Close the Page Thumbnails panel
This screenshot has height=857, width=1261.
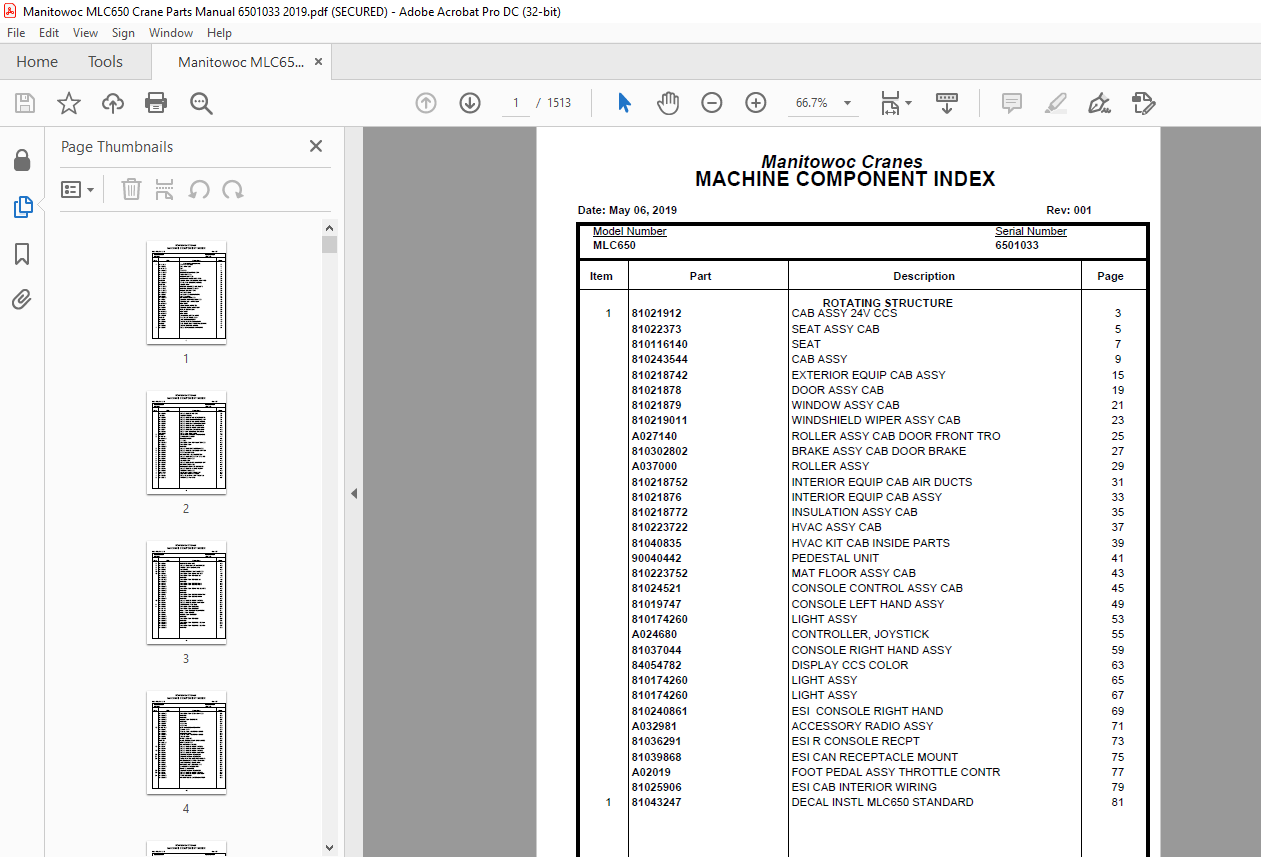tap(316, 146)
